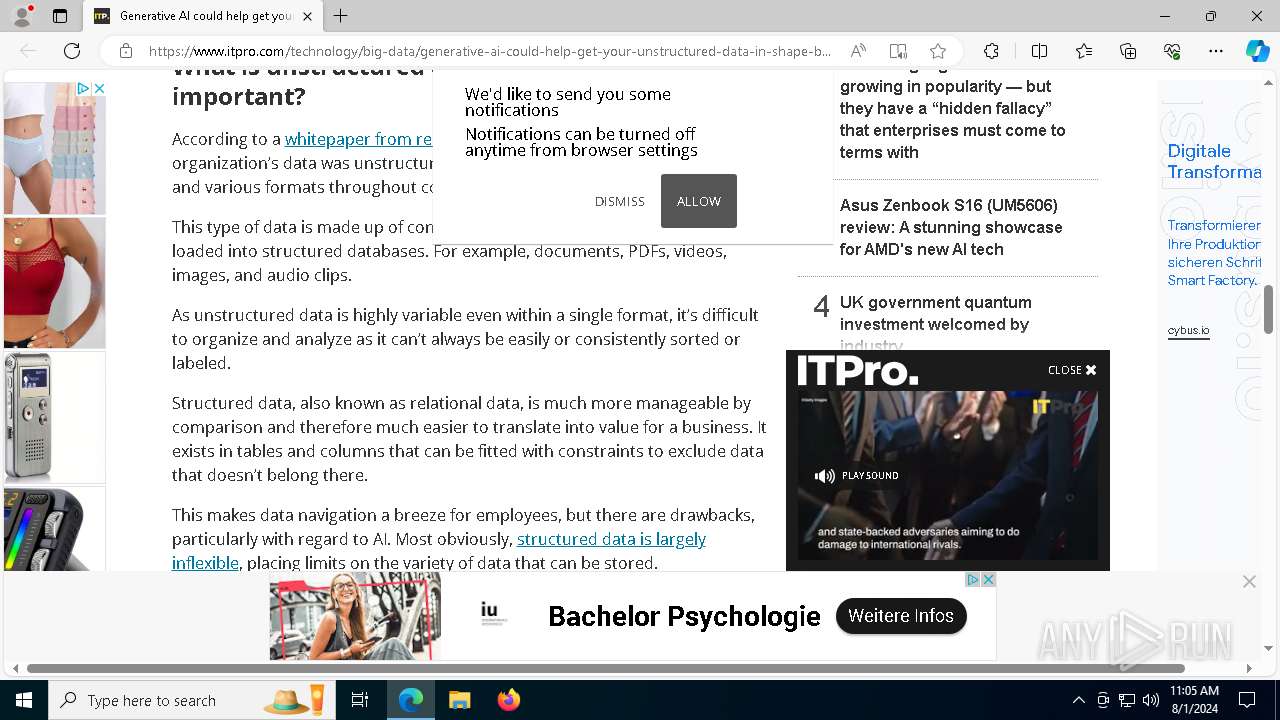Show hidden system tray icons

click(x=1078, y=700)
